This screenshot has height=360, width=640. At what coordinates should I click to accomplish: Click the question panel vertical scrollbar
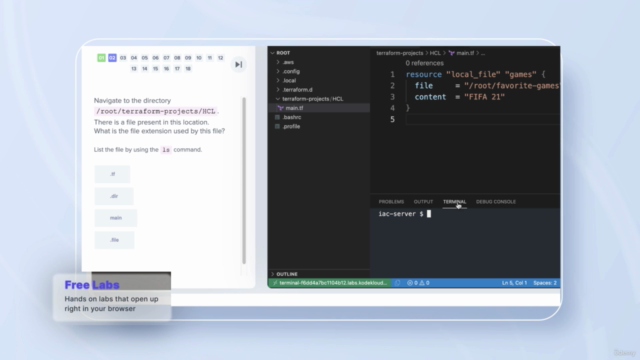(x=244, y=180)
